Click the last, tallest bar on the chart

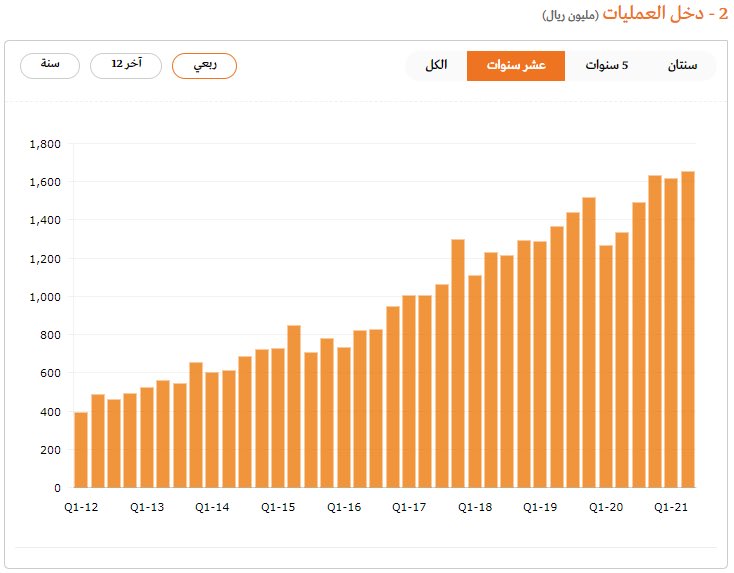(x=688, y=330)
